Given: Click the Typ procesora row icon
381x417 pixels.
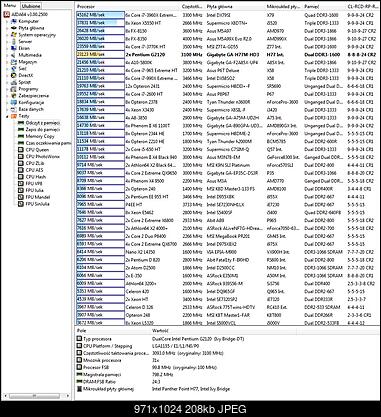Looking at the screenshot, I should [79, 339].
